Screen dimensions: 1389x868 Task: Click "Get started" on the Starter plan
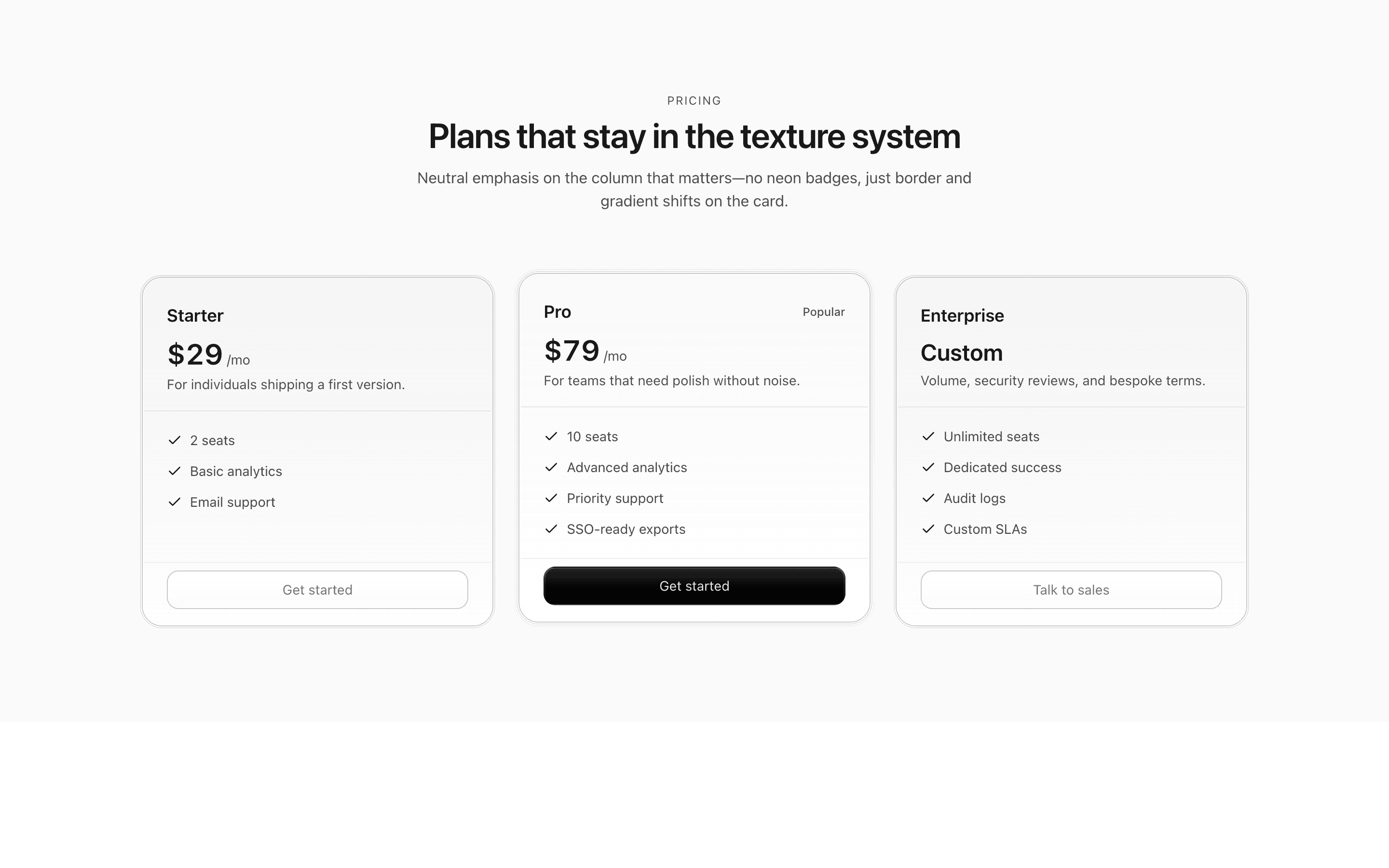tap(317, 590)
